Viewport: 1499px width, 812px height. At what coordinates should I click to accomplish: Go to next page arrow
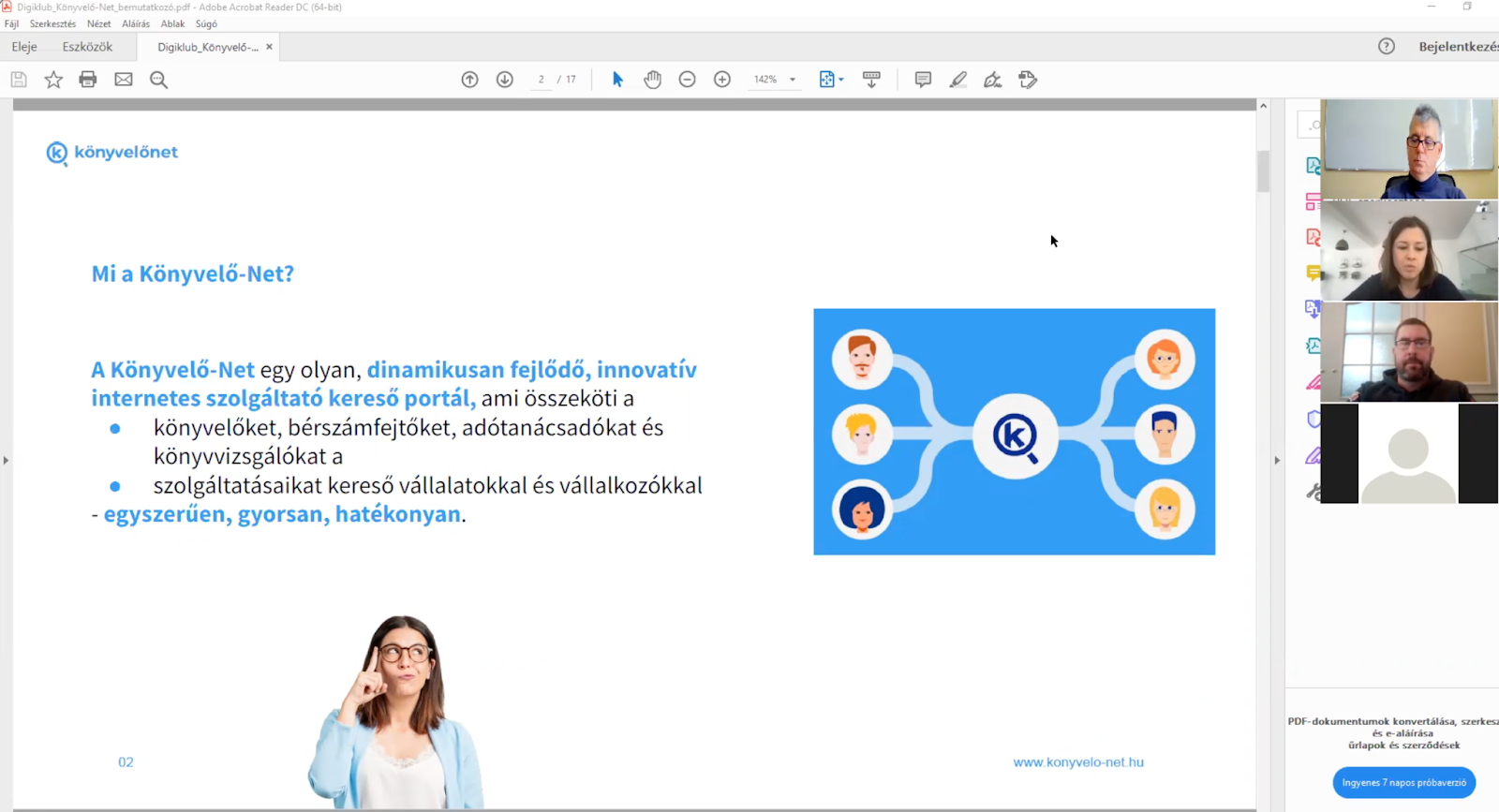point(505,80)
